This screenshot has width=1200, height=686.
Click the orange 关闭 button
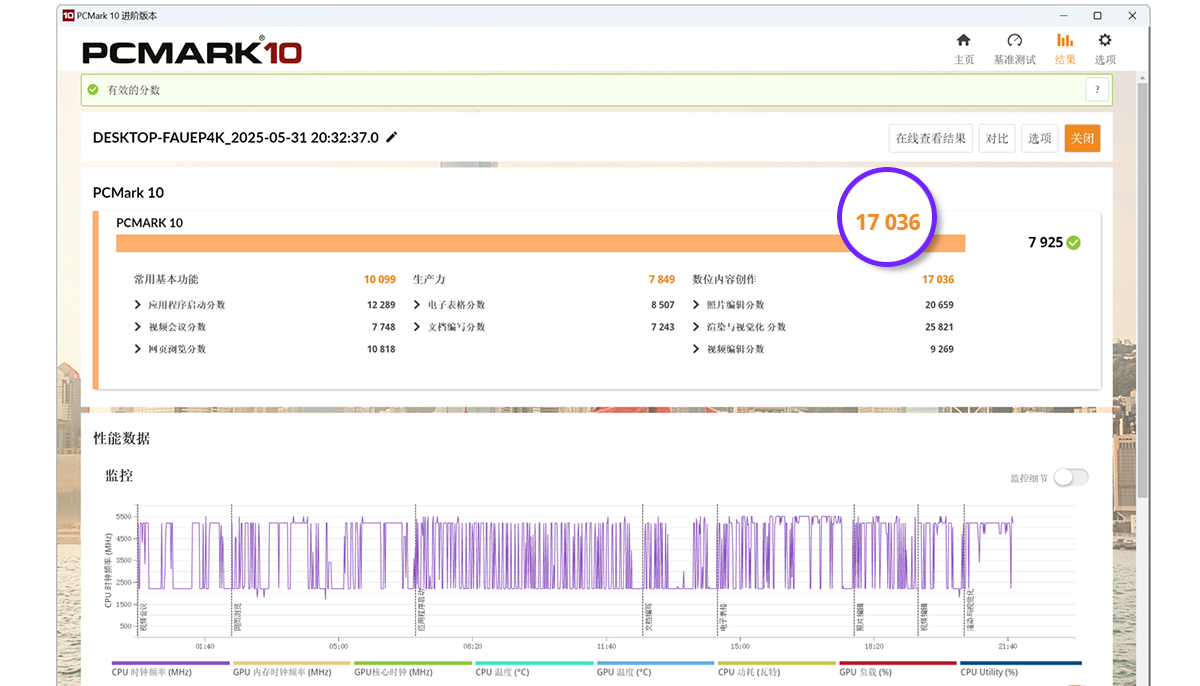tap(1082, 137)
